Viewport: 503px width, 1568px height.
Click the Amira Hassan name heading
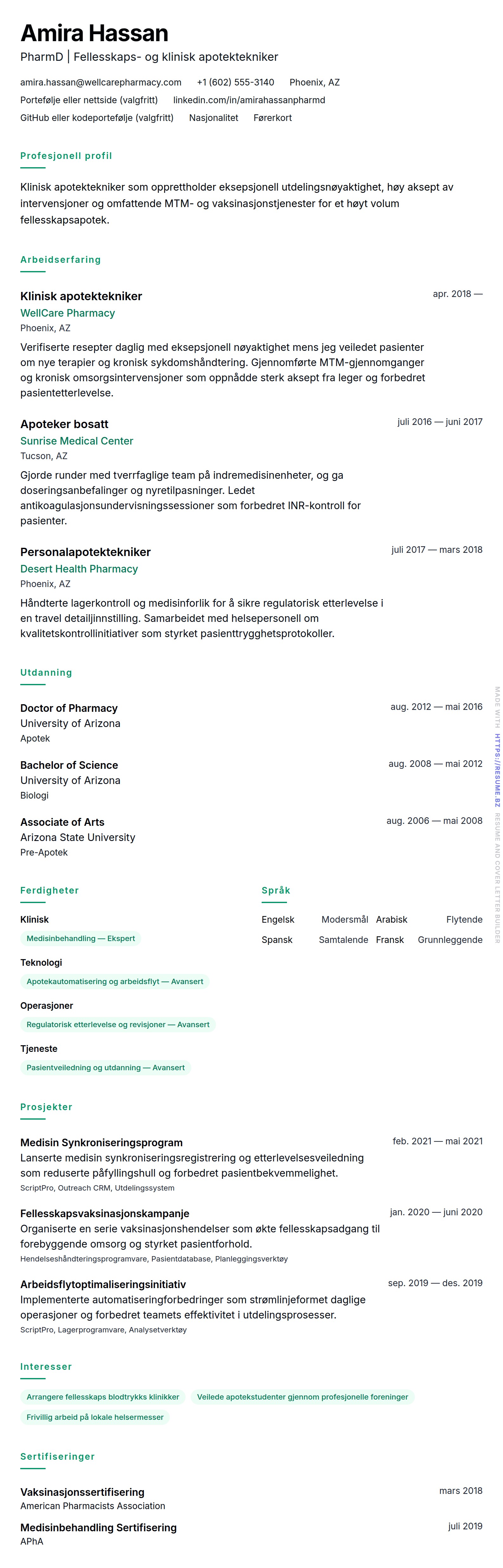[x=94, y=33]
